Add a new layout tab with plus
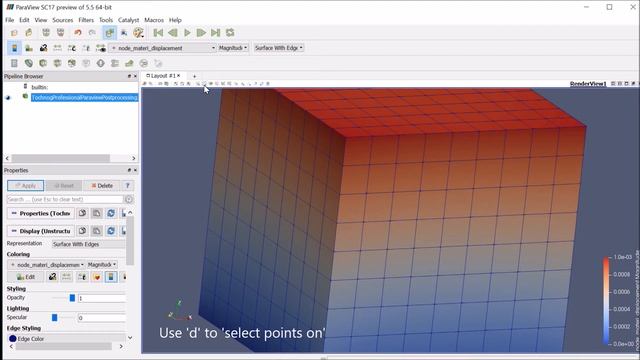640x360 pixels. point(195,76)
